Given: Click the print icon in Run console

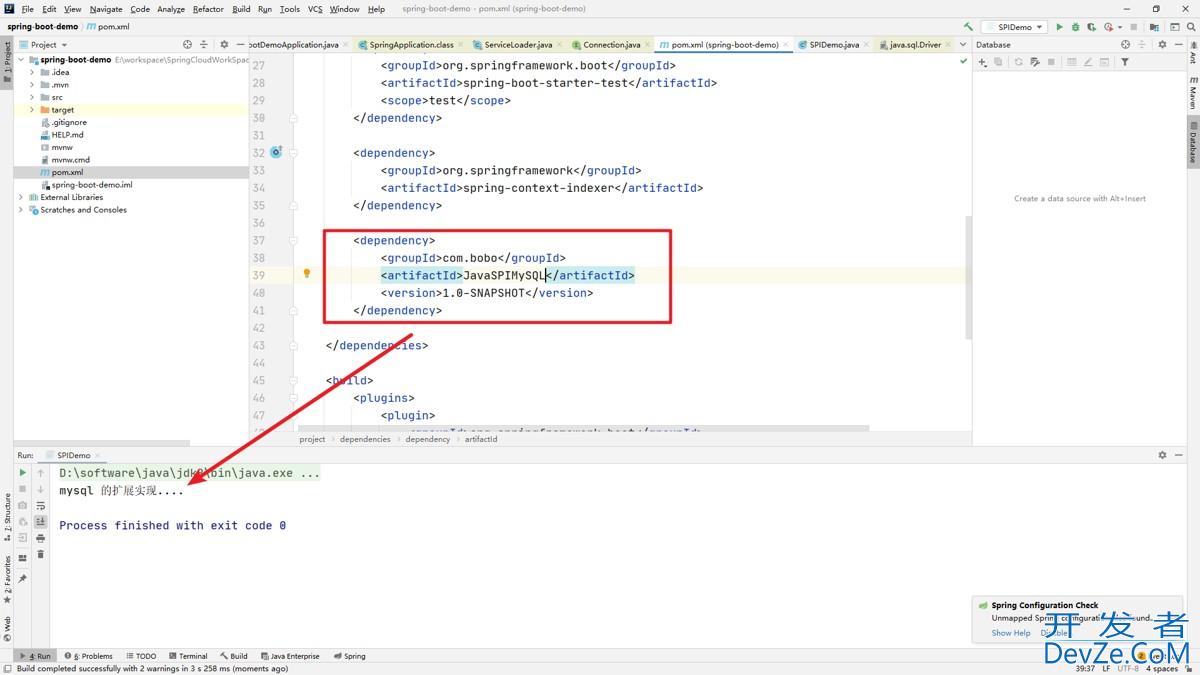Looking at the screenshot, I should 41,538.
